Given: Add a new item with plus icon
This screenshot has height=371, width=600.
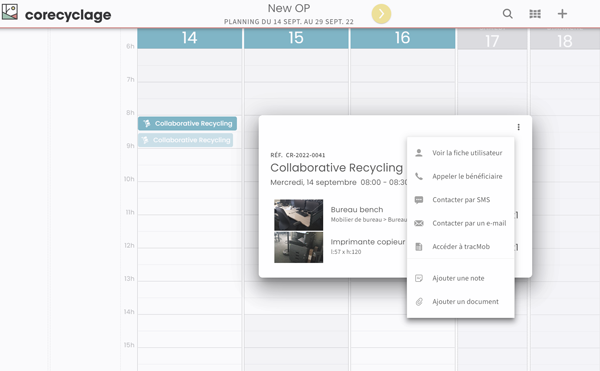Looking at the screenshot, I should (562, 14).
